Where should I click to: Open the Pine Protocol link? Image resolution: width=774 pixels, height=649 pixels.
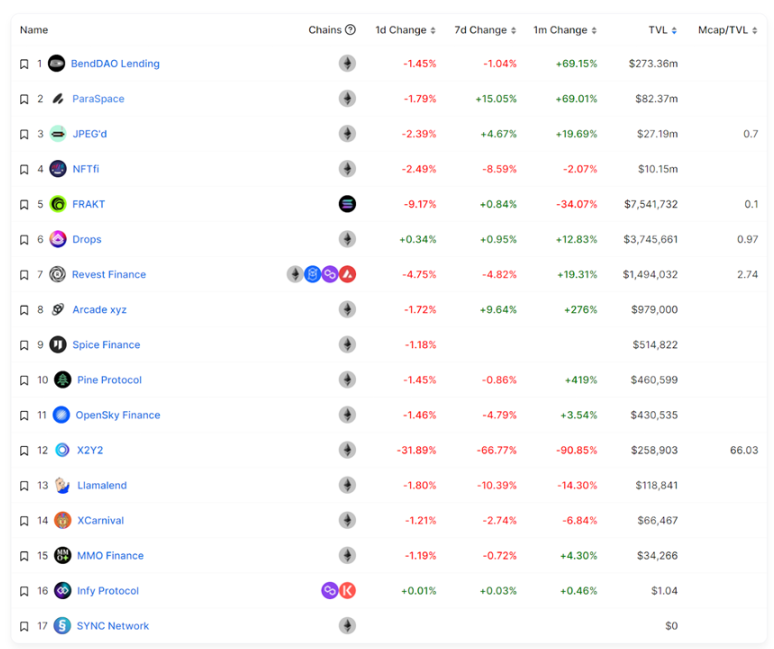point(109,380)
